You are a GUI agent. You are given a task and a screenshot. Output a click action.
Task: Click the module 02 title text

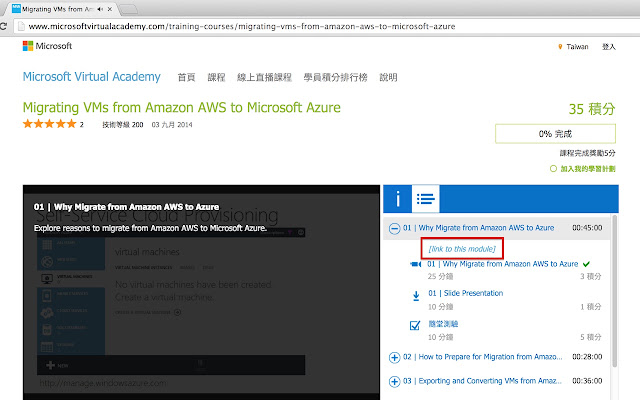click(482, 357)
